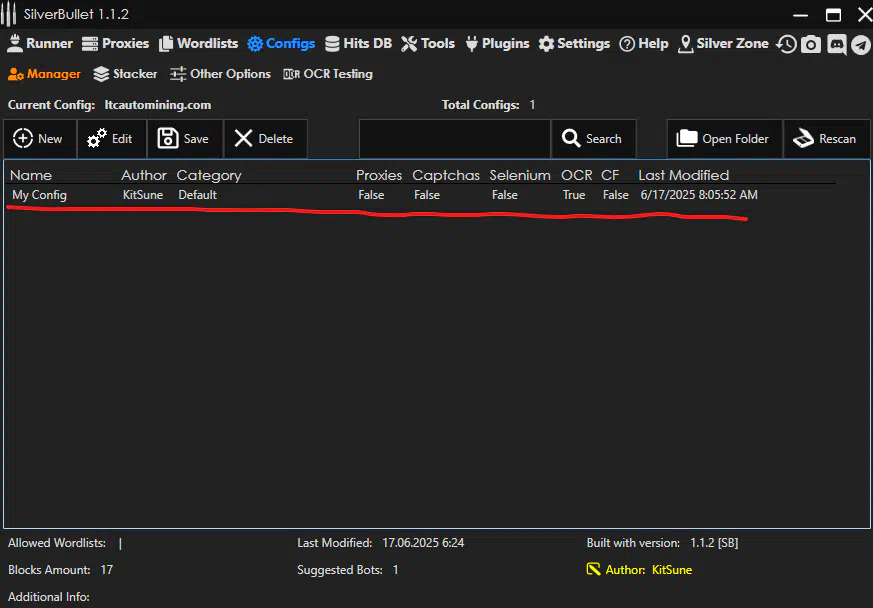The width and height of the screenshot is (873, 608).
Task: Select the Configs tab
Action: tap(281, 43)
